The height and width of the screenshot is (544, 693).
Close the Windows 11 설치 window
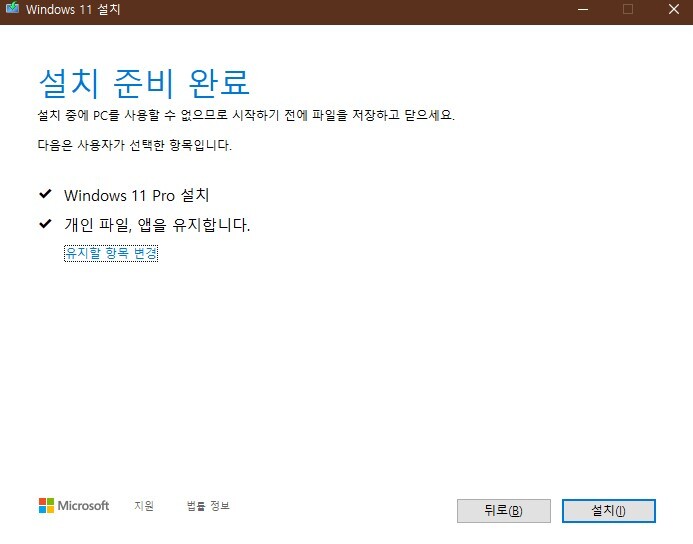(674, 9)
